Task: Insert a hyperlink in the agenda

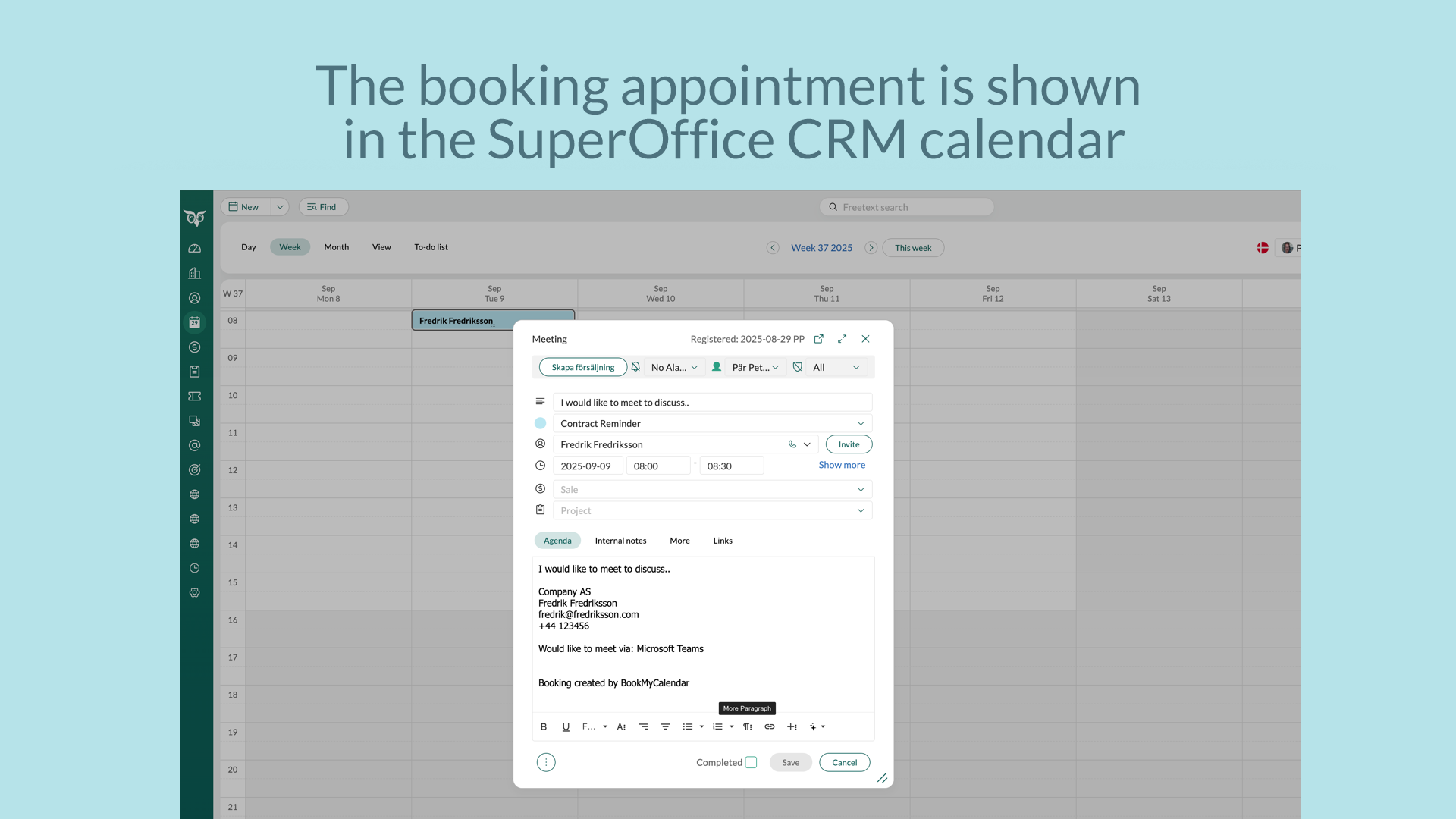Action: (x=770, y=726)
